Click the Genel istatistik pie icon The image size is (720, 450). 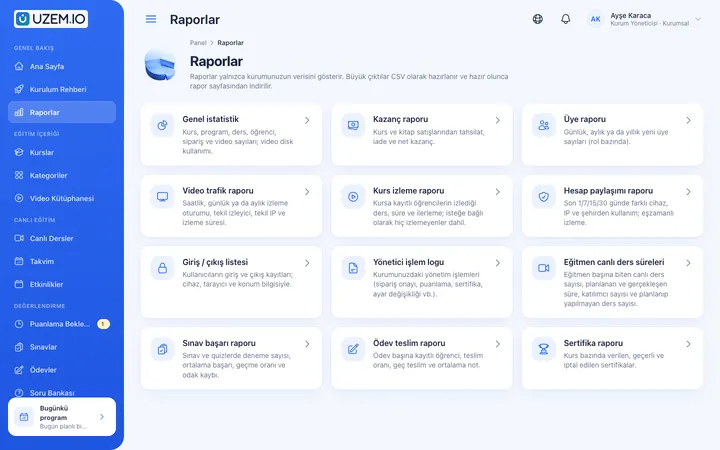click(162, 125)
